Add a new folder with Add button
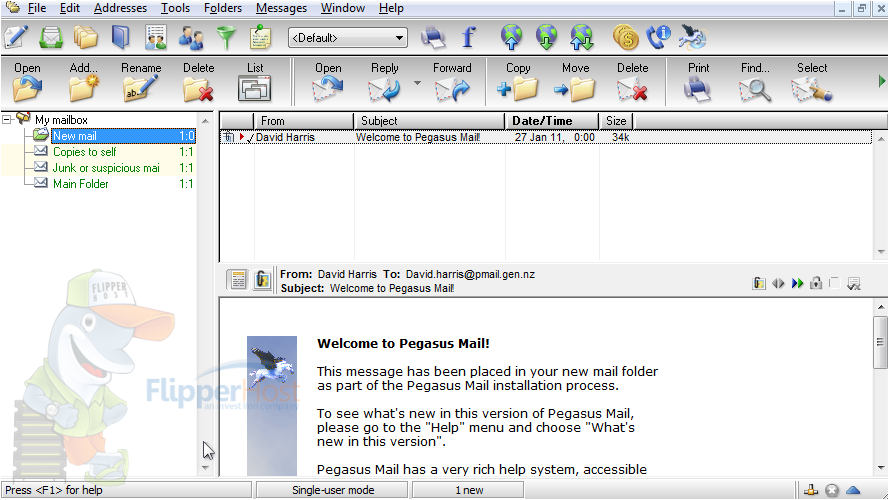 (x=84, y=82)
